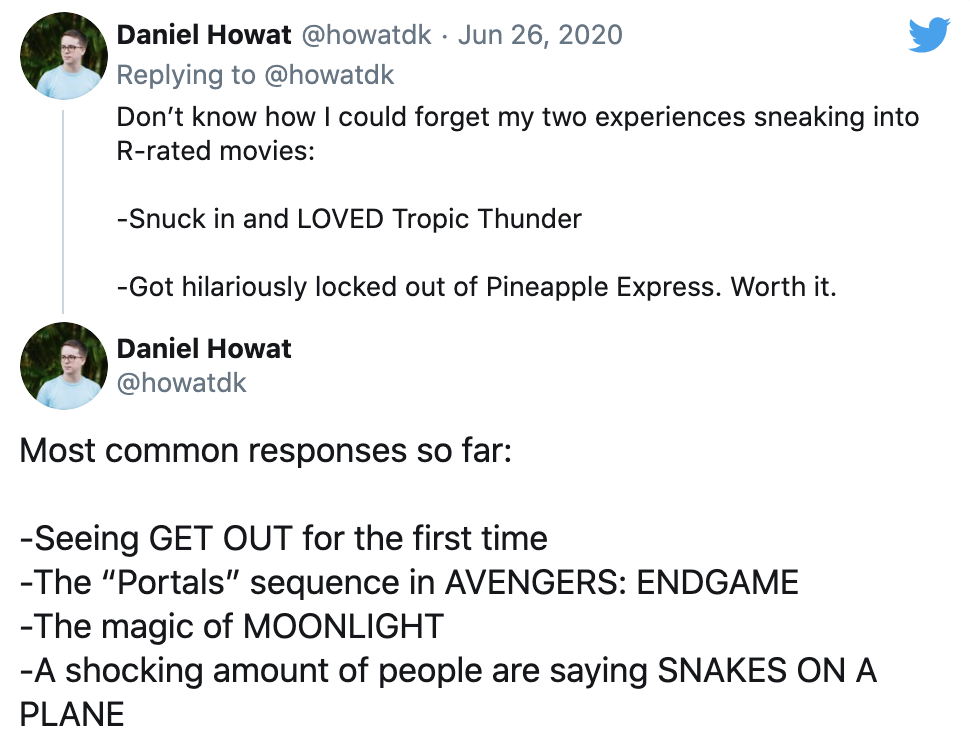Select the Tropic Thunder line of the reply
Viewport: 970px width, 740px height.
[x=349, y=219]
